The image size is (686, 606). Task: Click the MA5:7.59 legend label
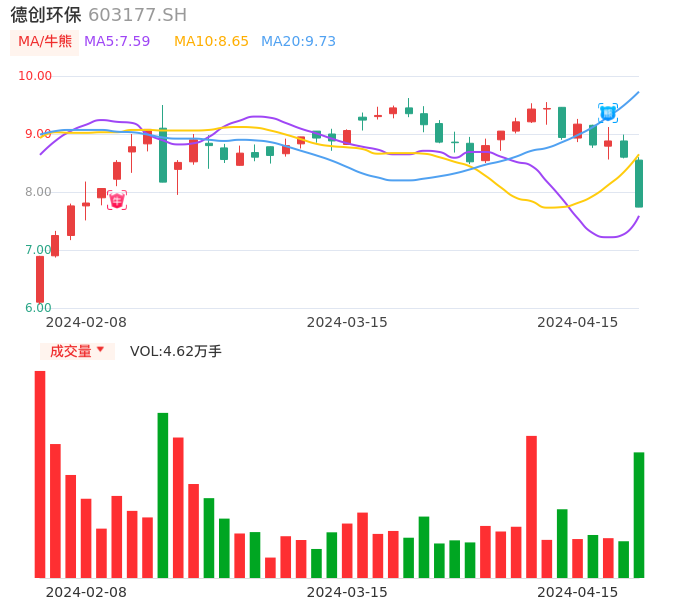(x=117, y=42)
